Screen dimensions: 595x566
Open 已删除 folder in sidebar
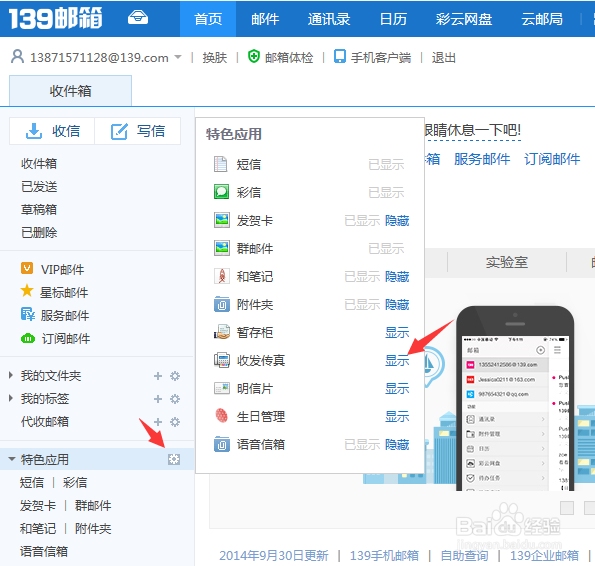pos(39,232)
